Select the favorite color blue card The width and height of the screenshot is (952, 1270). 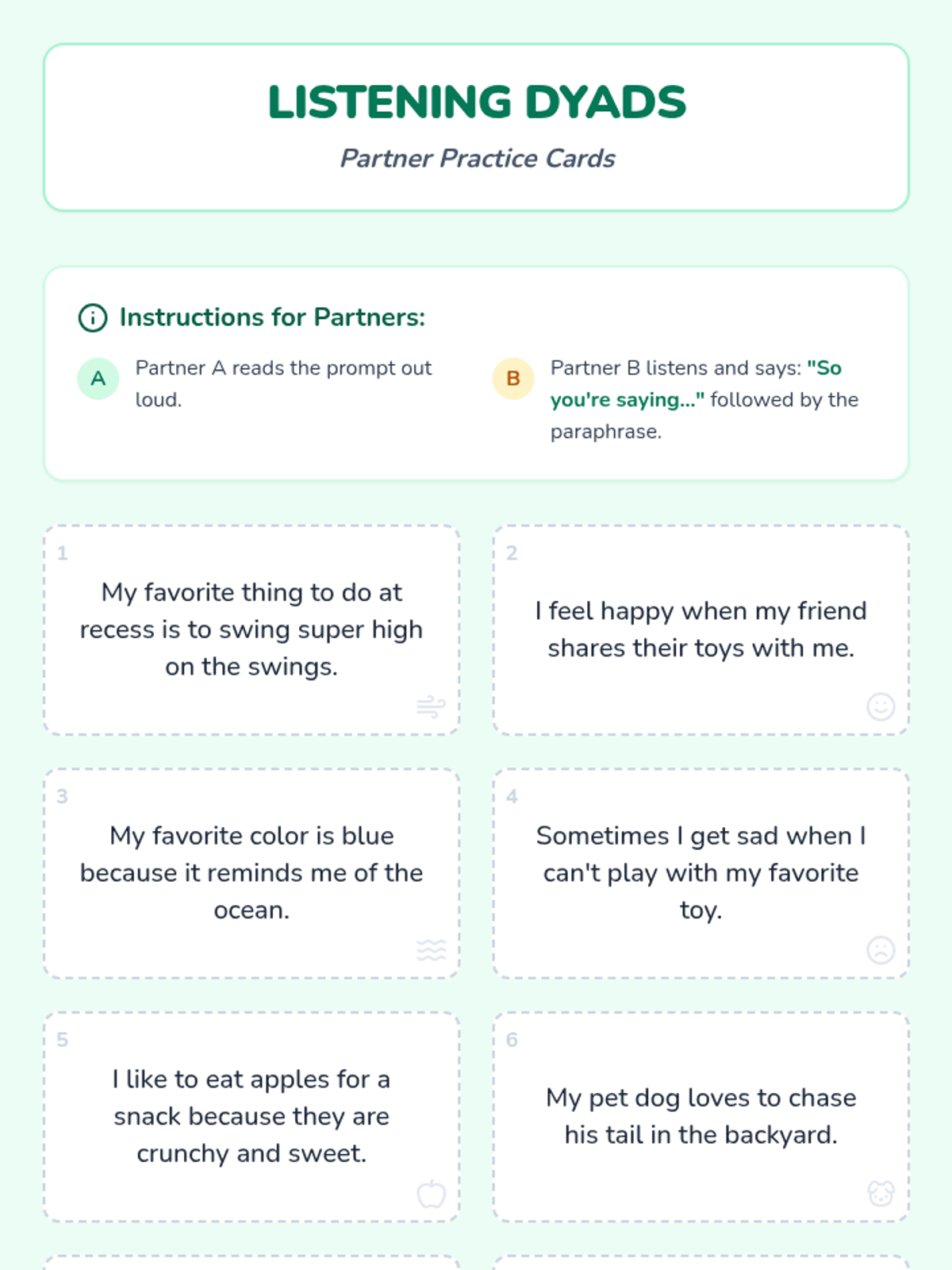click(251, 873)
